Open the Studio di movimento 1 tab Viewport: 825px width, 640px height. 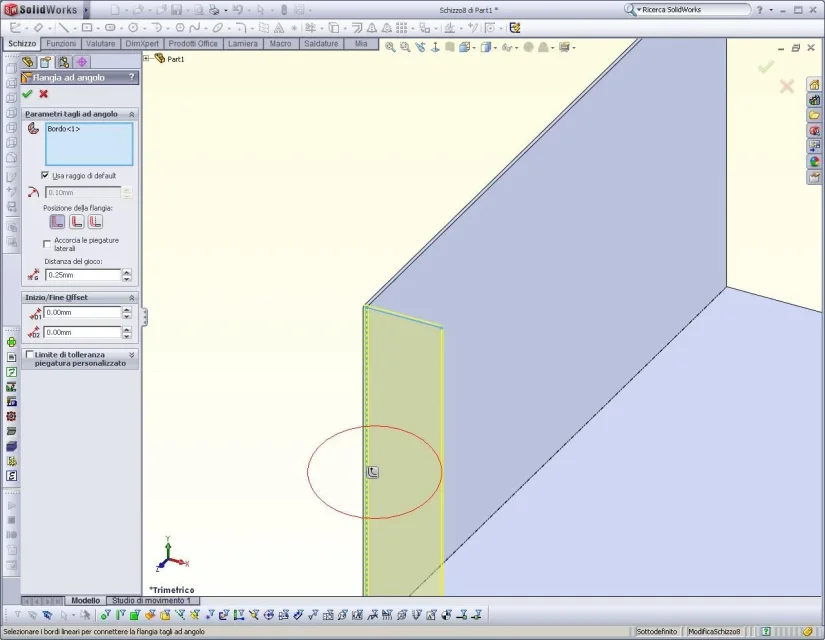click(152, 601)
